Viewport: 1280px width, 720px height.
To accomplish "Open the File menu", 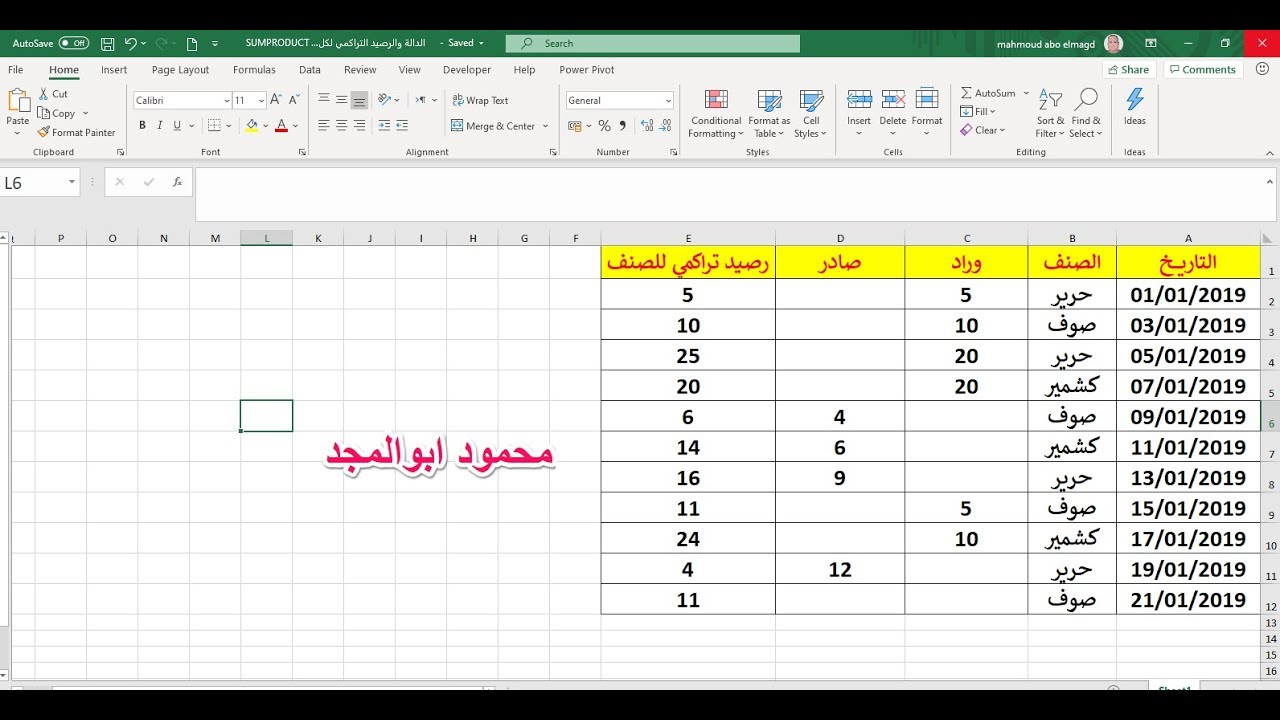I will click(x=15, y=70).
